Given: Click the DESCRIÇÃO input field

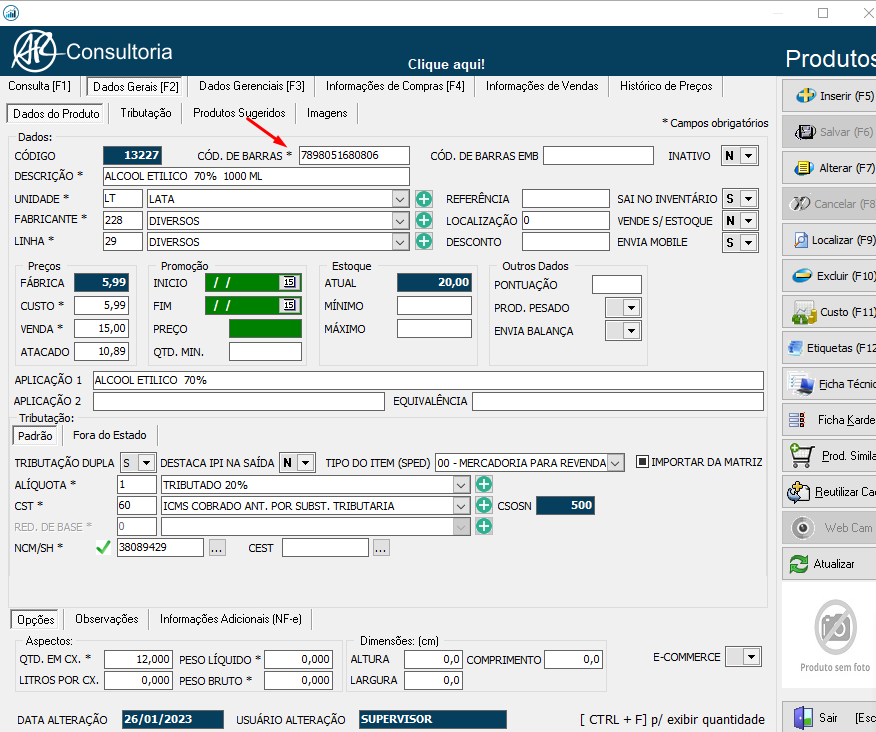Looking at the screenshot, I should pos(256,176).
